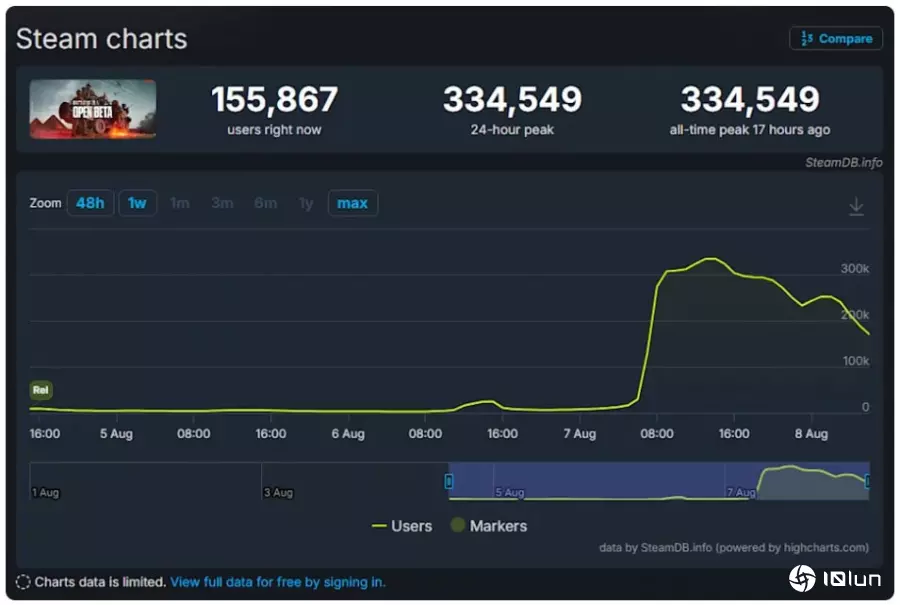Image resolution: width=900 pixels, height=605 pixels.
Task: Select the 1w zoom range
Action: (x=137, y=203)
